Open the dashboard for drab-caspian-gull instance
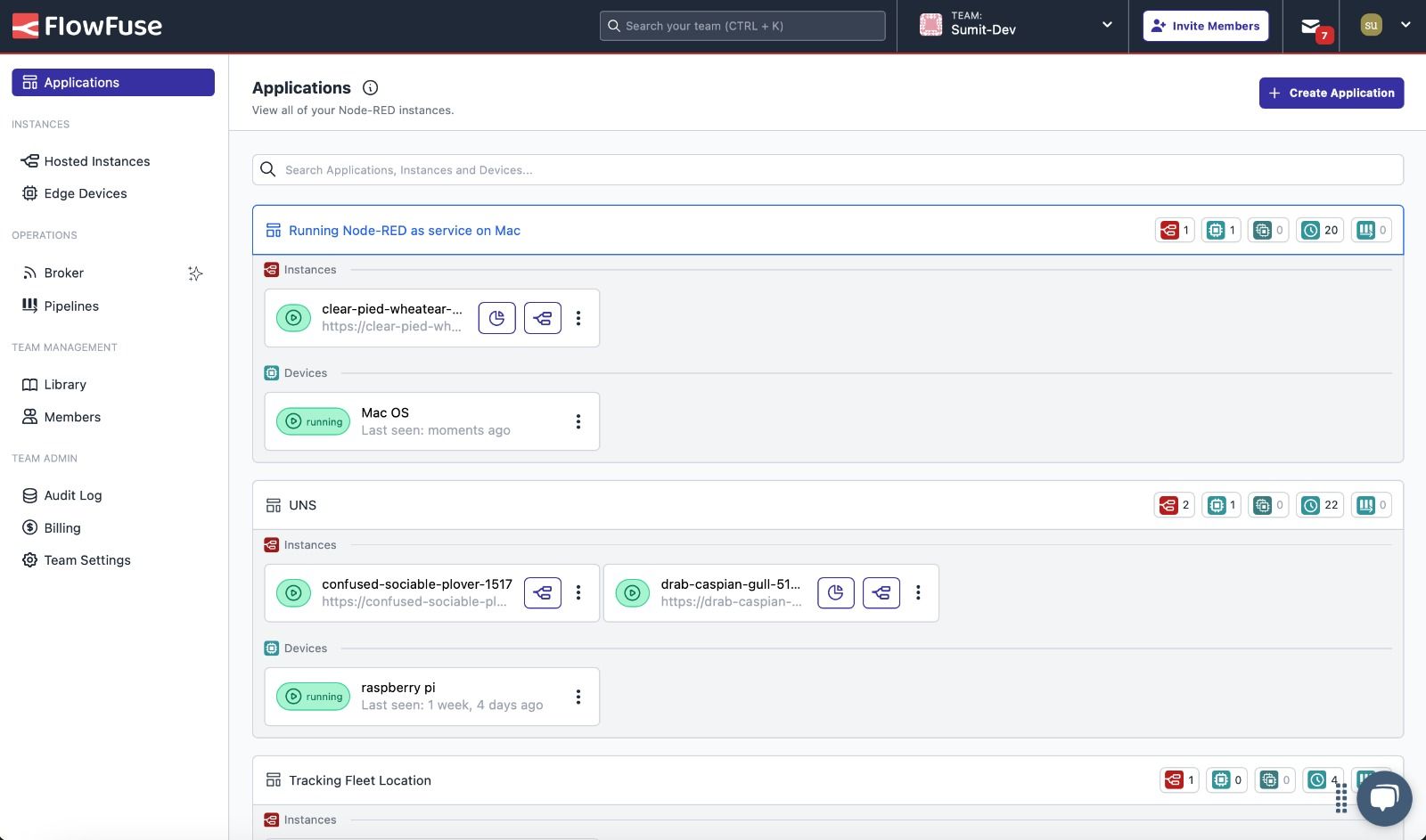Viewport: 1426px width, 840px height. (836, 592)
